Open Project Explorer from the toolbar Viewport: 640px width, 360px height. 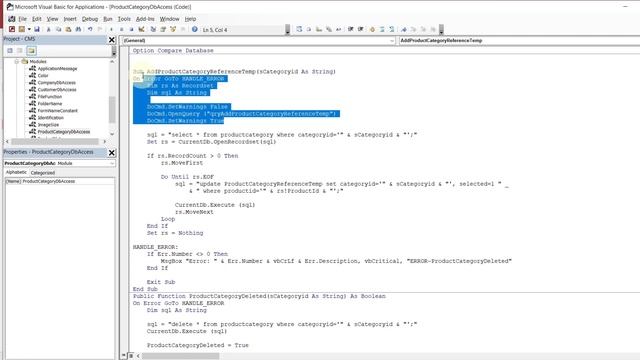click(153, 29)
